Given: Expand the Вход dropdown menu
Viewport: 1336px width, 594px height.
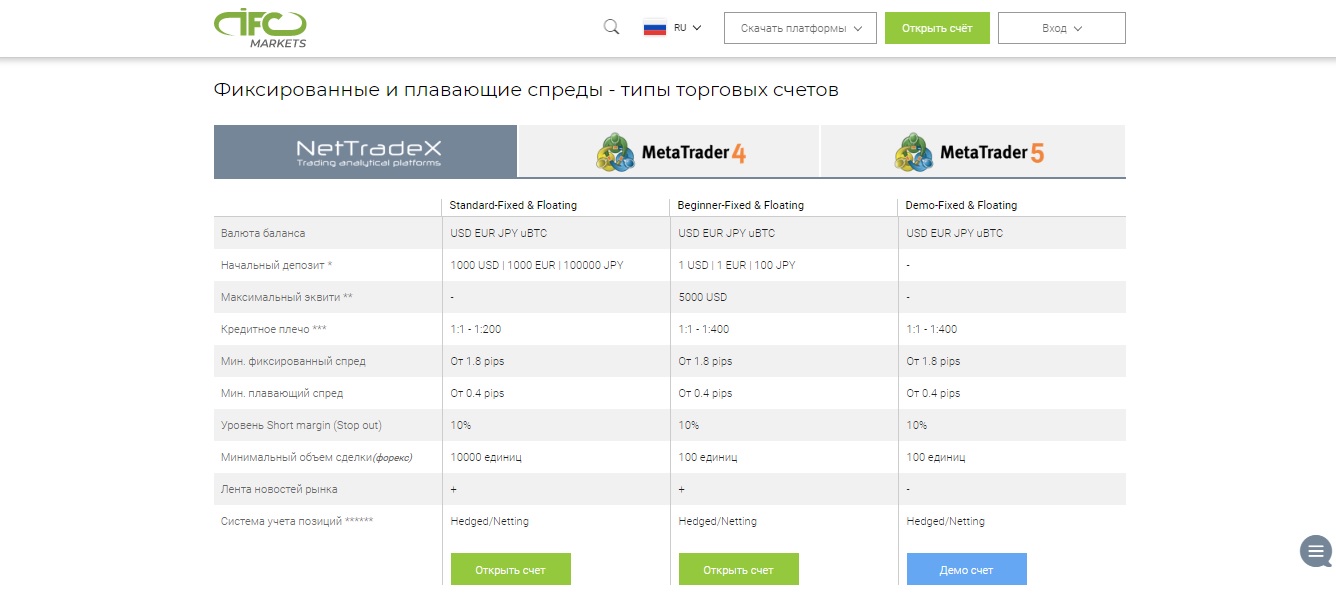Looking at the screenshot, I should [x=1061, y=27].
